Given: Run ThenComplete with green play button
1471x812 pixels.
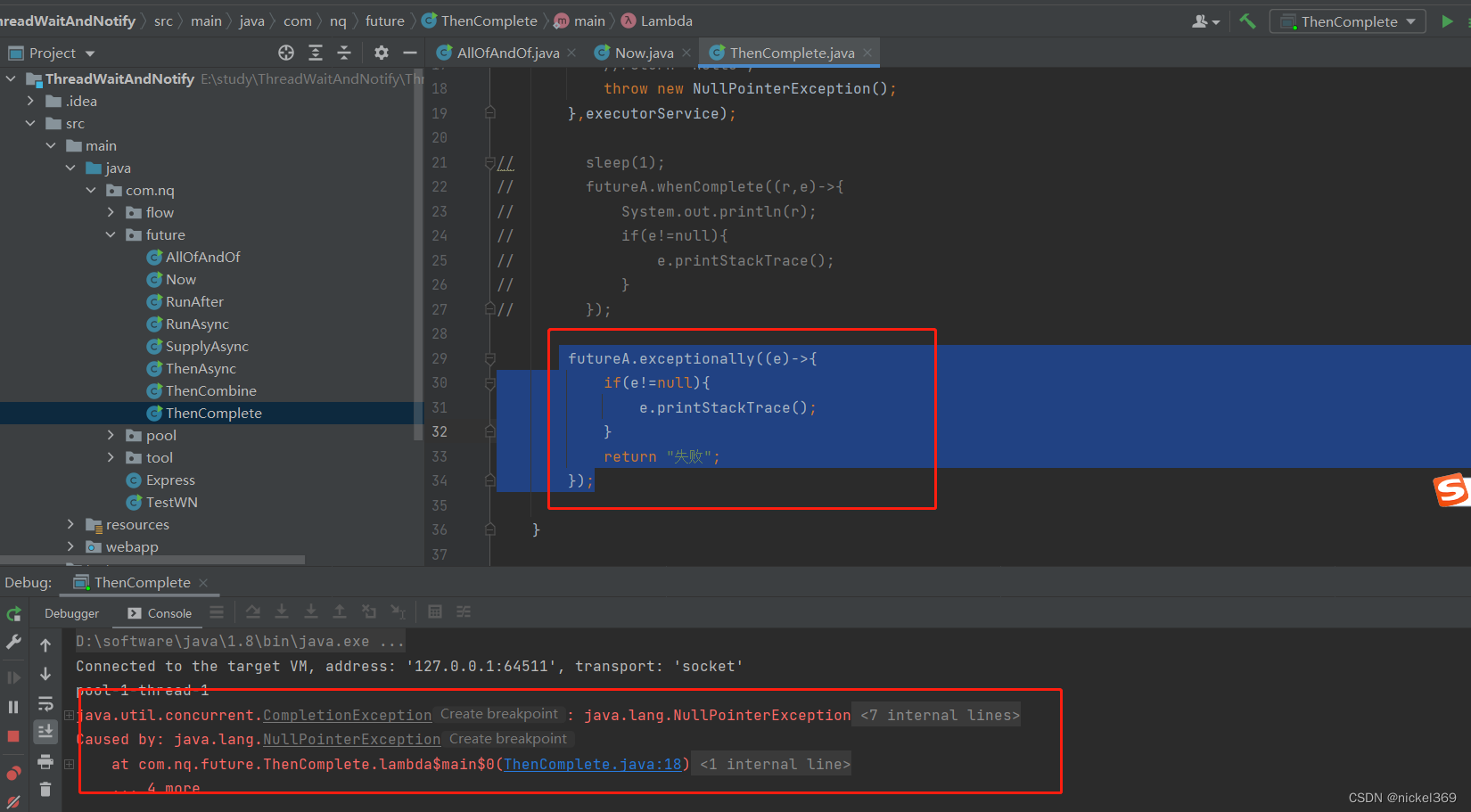Looking at the screenshot, I should coord(1447,21).
